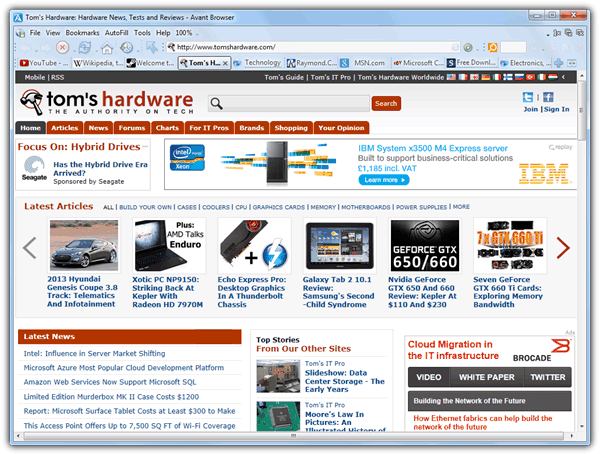Click the Back arrow in the toolbar

[26, 48]
